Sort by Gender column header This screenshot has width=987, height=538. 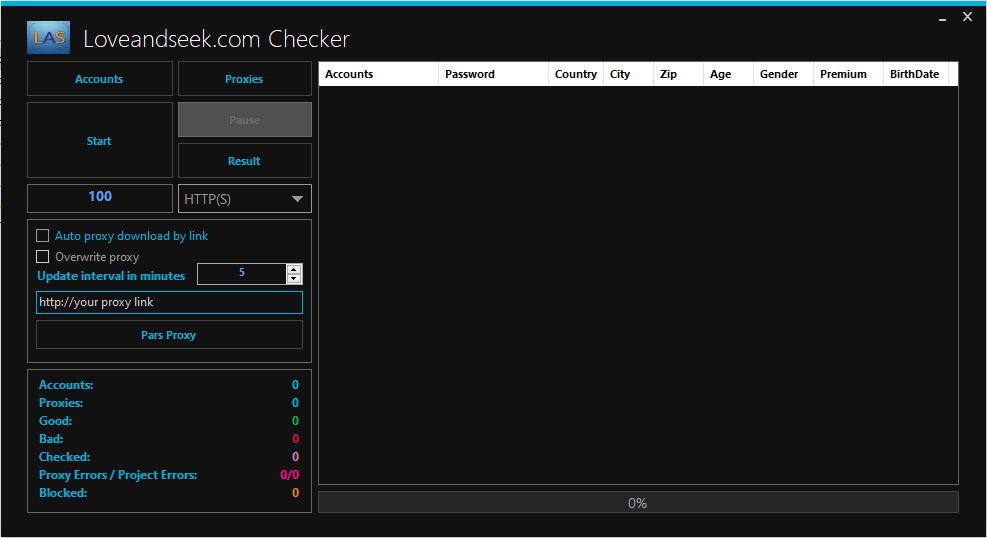[x=783, y=74]
